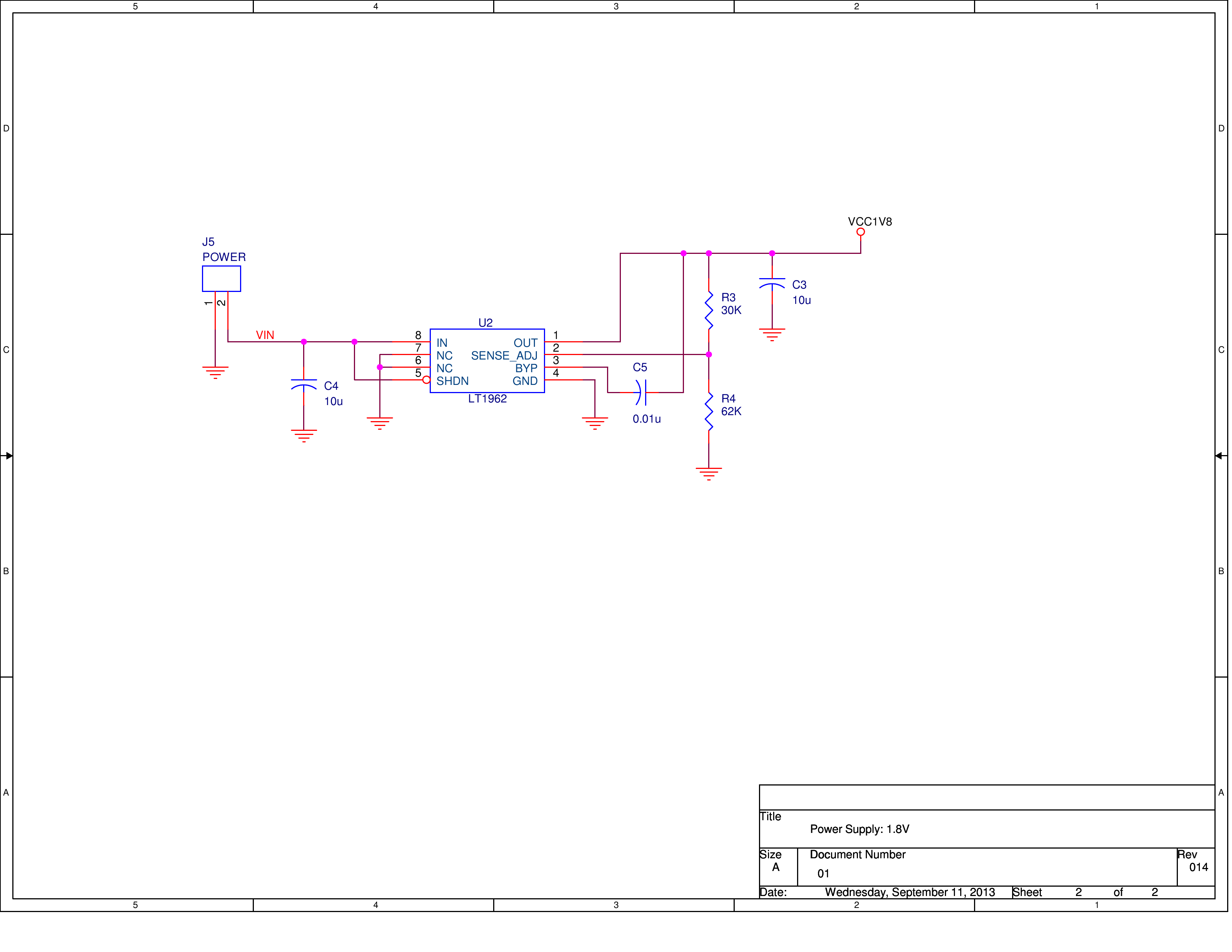Click the Document Number 01 value

point(823,874)
